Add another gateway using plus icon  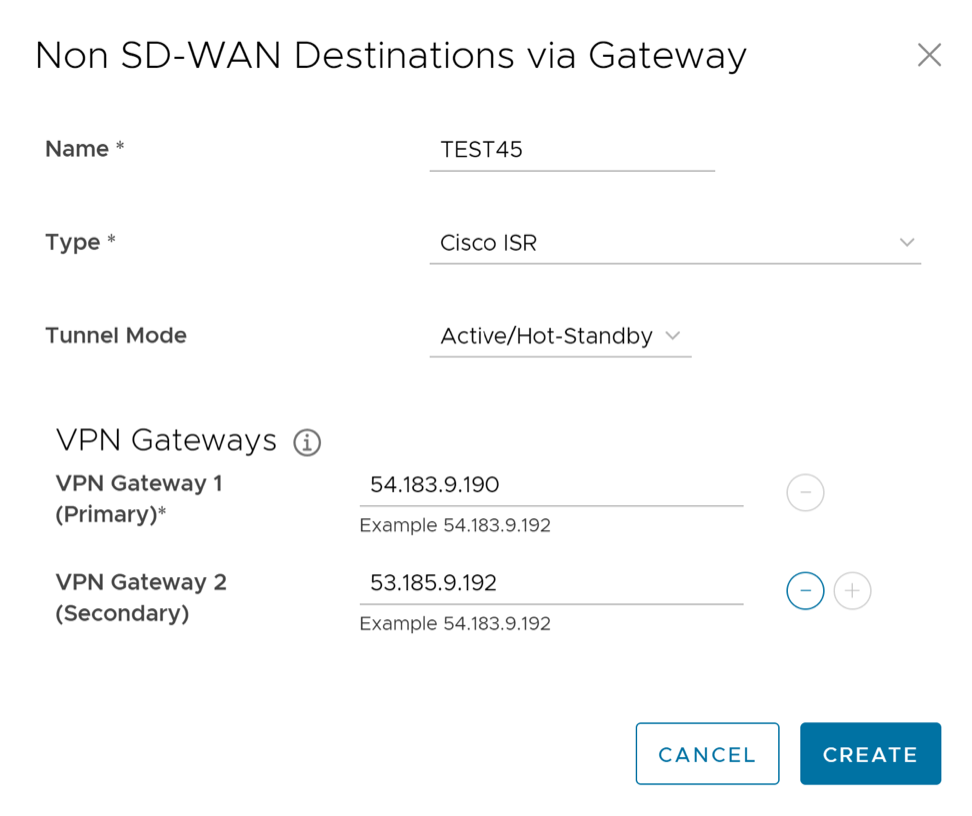[x=852, y=591]
